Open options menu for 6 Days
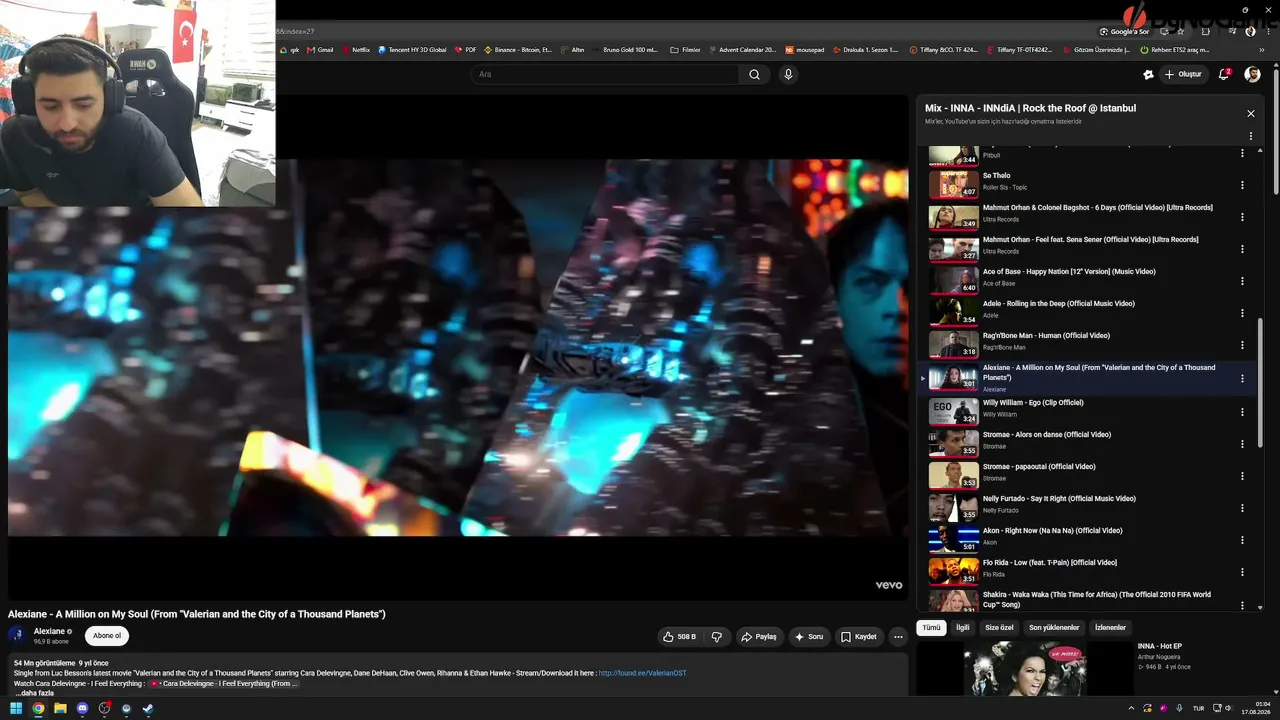The image size is (1280, 720). 1242,217
